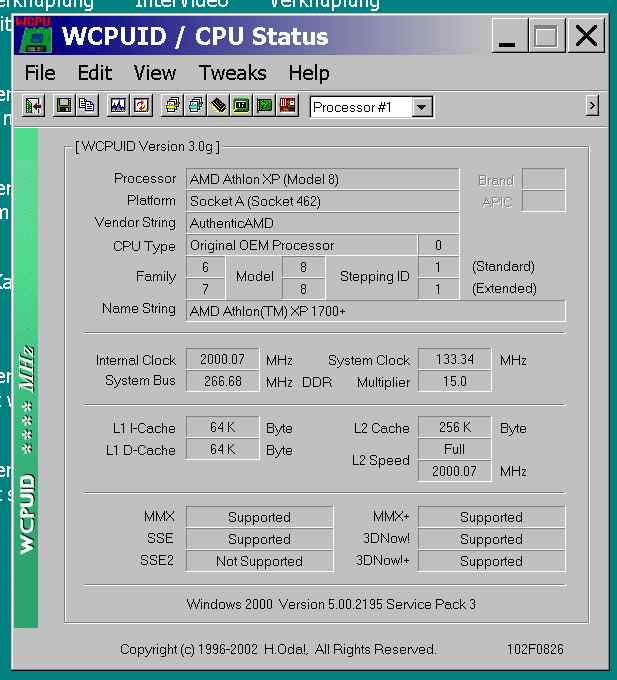
Task: Click Multiplier value 15.0
Action: 454,381
